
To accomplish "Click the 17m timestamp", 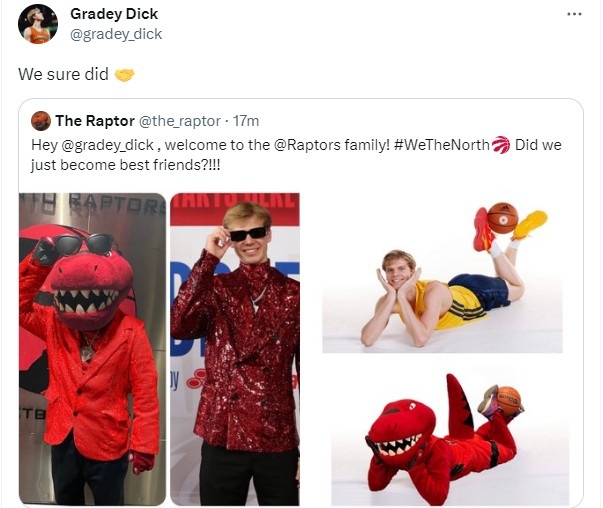I will point(246,121).
